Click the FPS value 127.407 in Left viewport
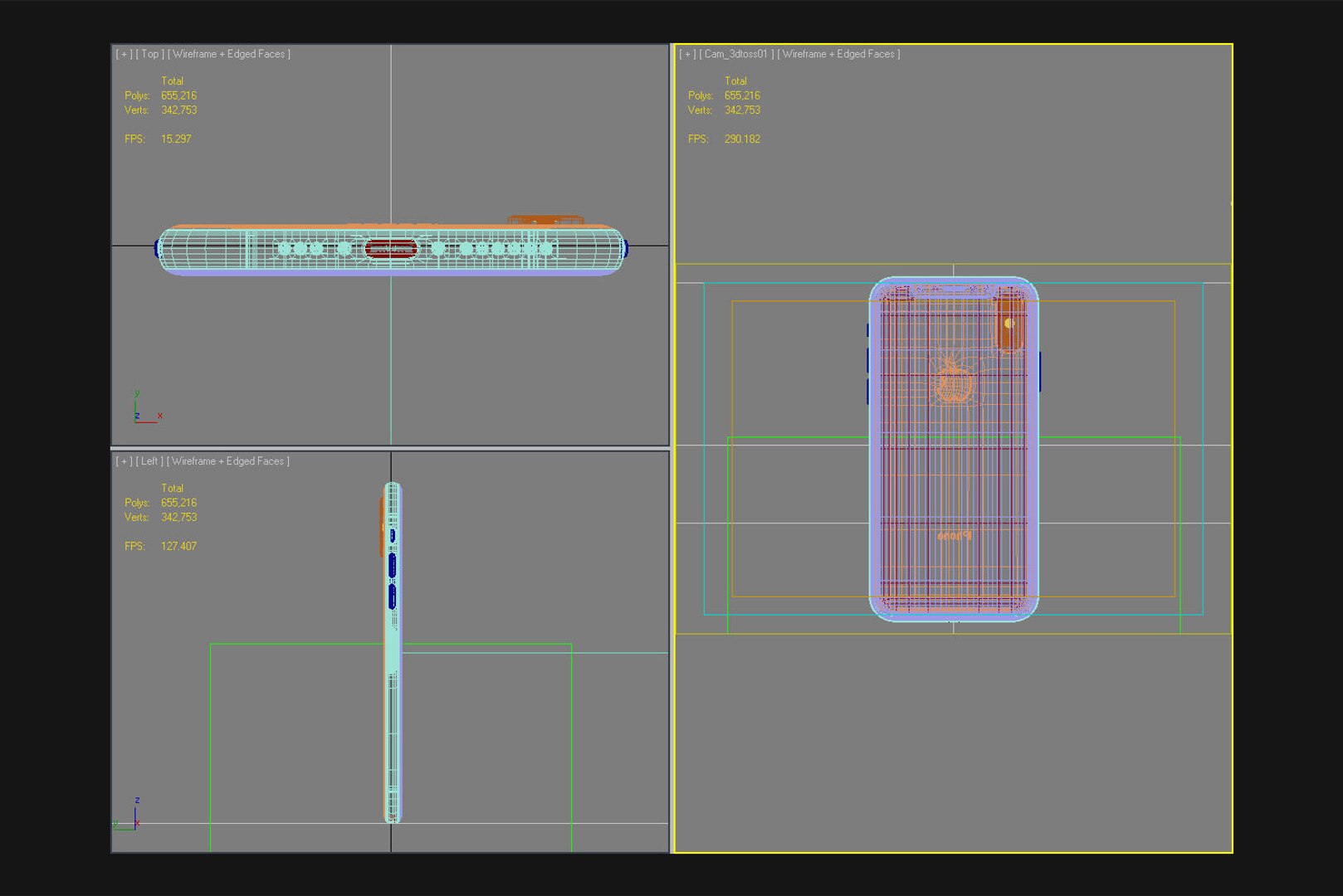Viewport: 1343px width, 896px height. point(178,547)
